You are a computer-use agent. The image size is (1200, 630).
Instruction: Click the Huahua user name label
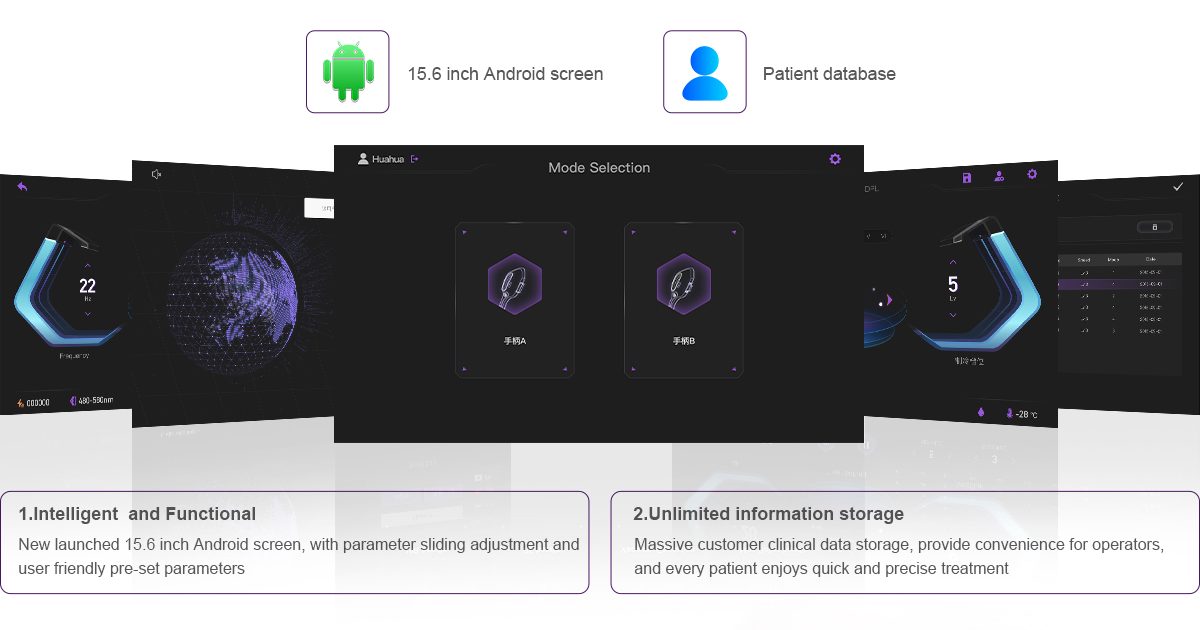[388, 159]
